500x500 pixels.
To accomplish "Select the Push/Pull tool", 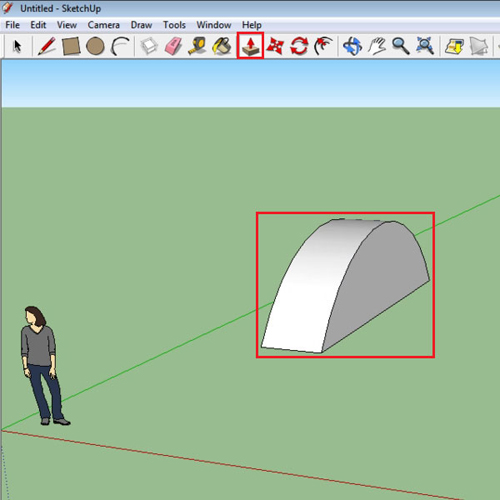I will tap(250, 46).
